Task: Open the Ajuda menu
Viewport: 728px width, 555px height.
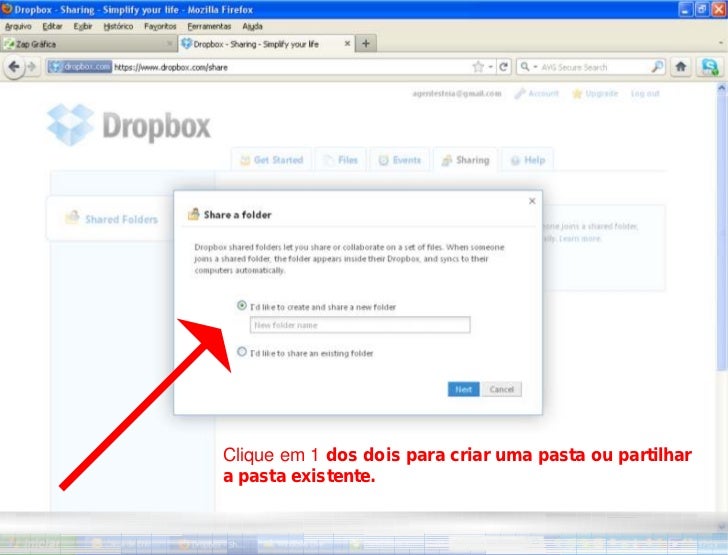Action: [x=252, y=26]
